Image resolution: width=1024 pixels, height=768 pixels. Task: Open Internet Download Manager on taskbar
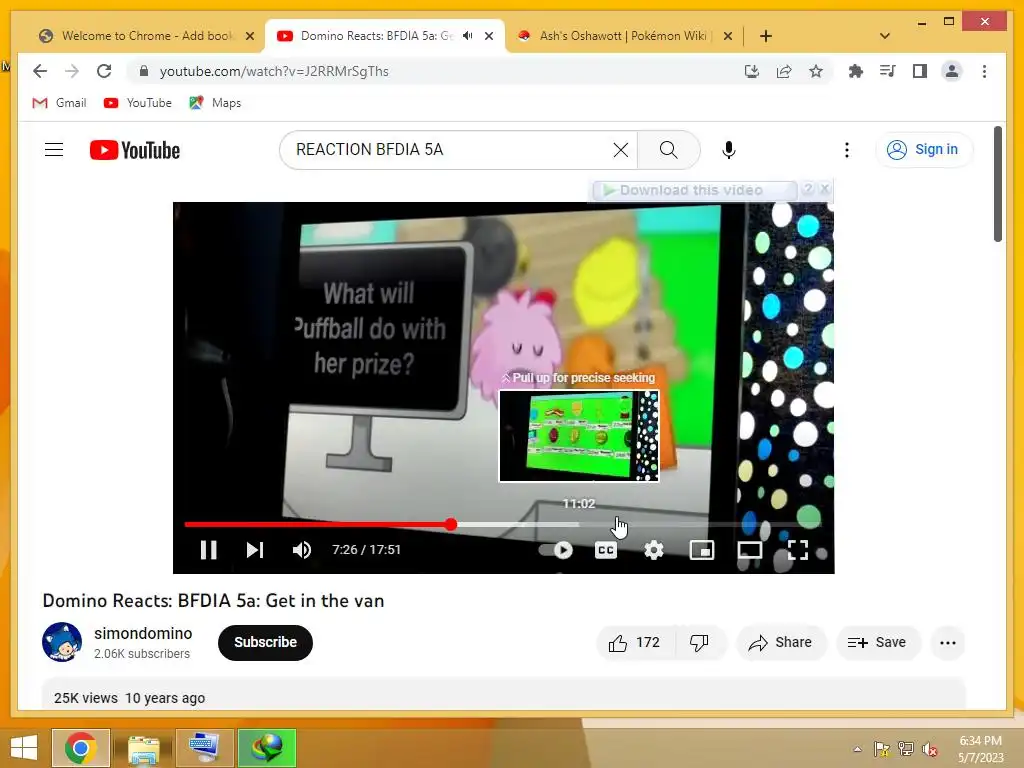[x=266, y=748]
